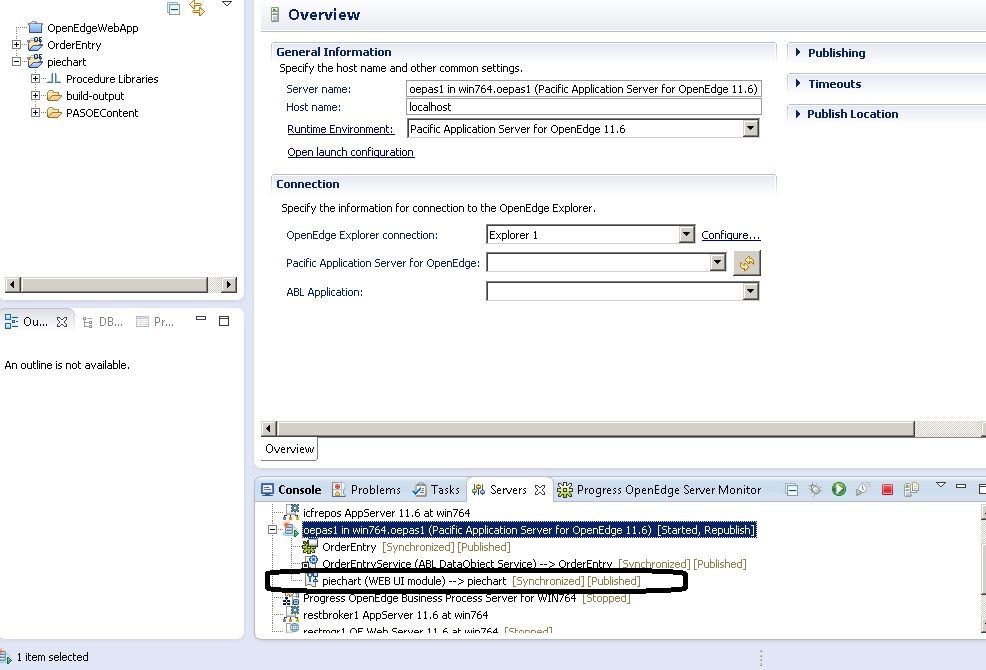Click the build-output folder icon
This screenshot has height=670, width=986.
click(x=54, y=96)
